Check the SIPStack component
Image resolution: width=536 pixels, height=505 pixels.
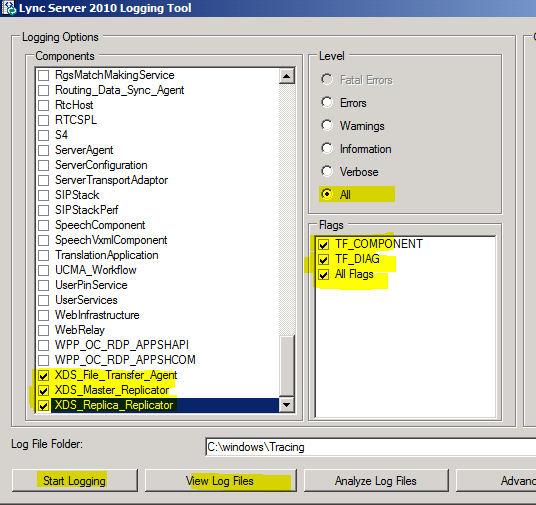(x=43, y=195)
